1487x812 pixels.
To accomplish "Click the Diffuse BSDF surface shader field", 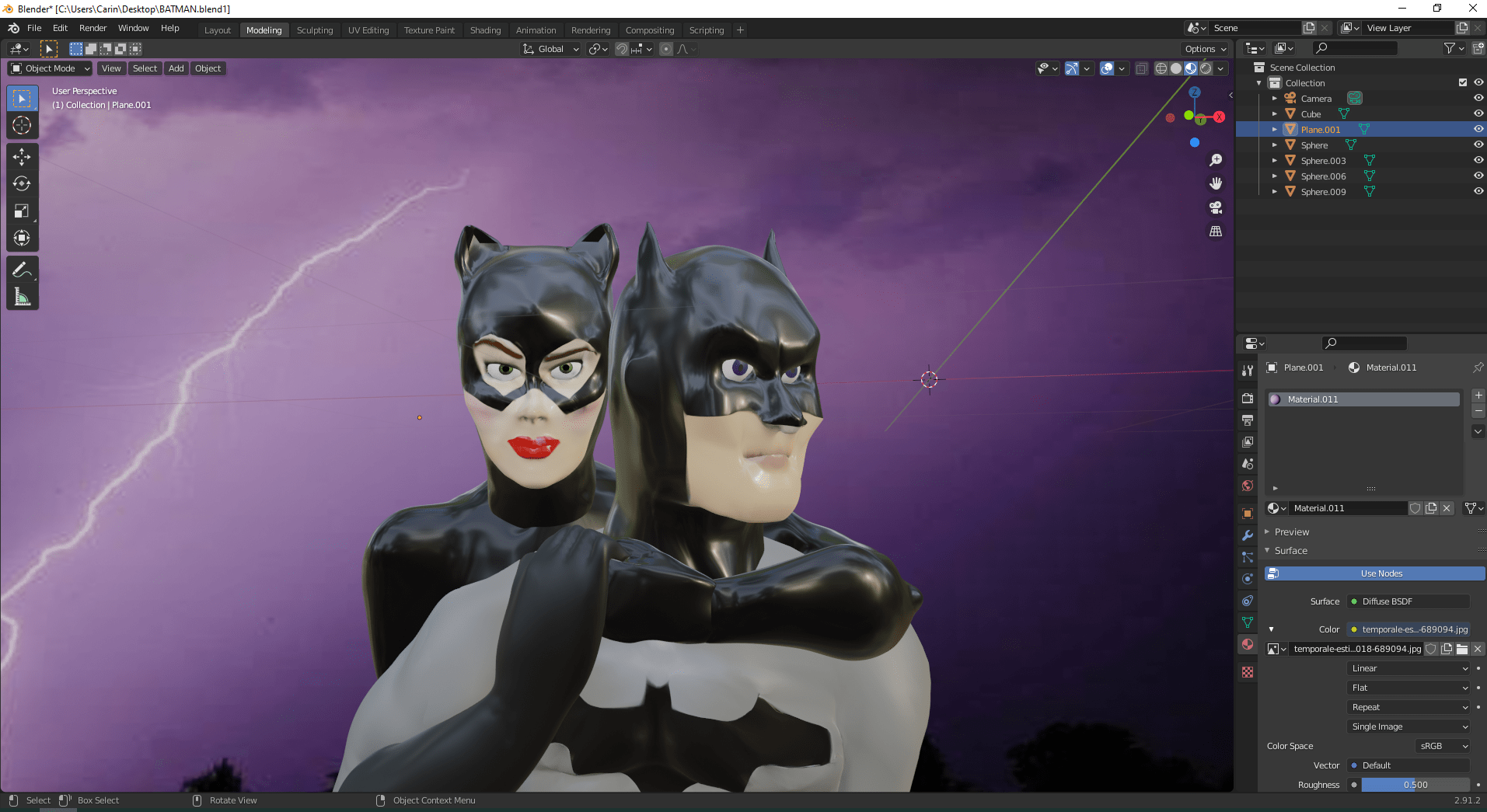I will point(1408,601).
